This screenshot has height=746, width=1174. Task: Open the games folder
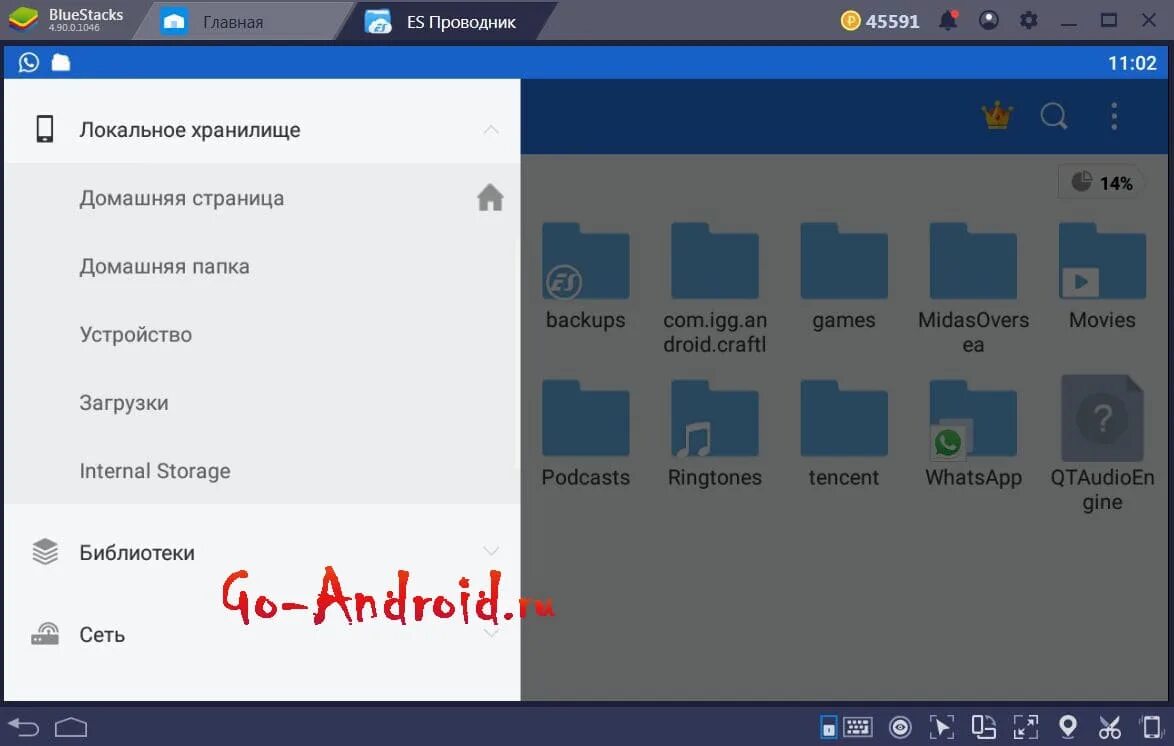click(x=844, y=277)
